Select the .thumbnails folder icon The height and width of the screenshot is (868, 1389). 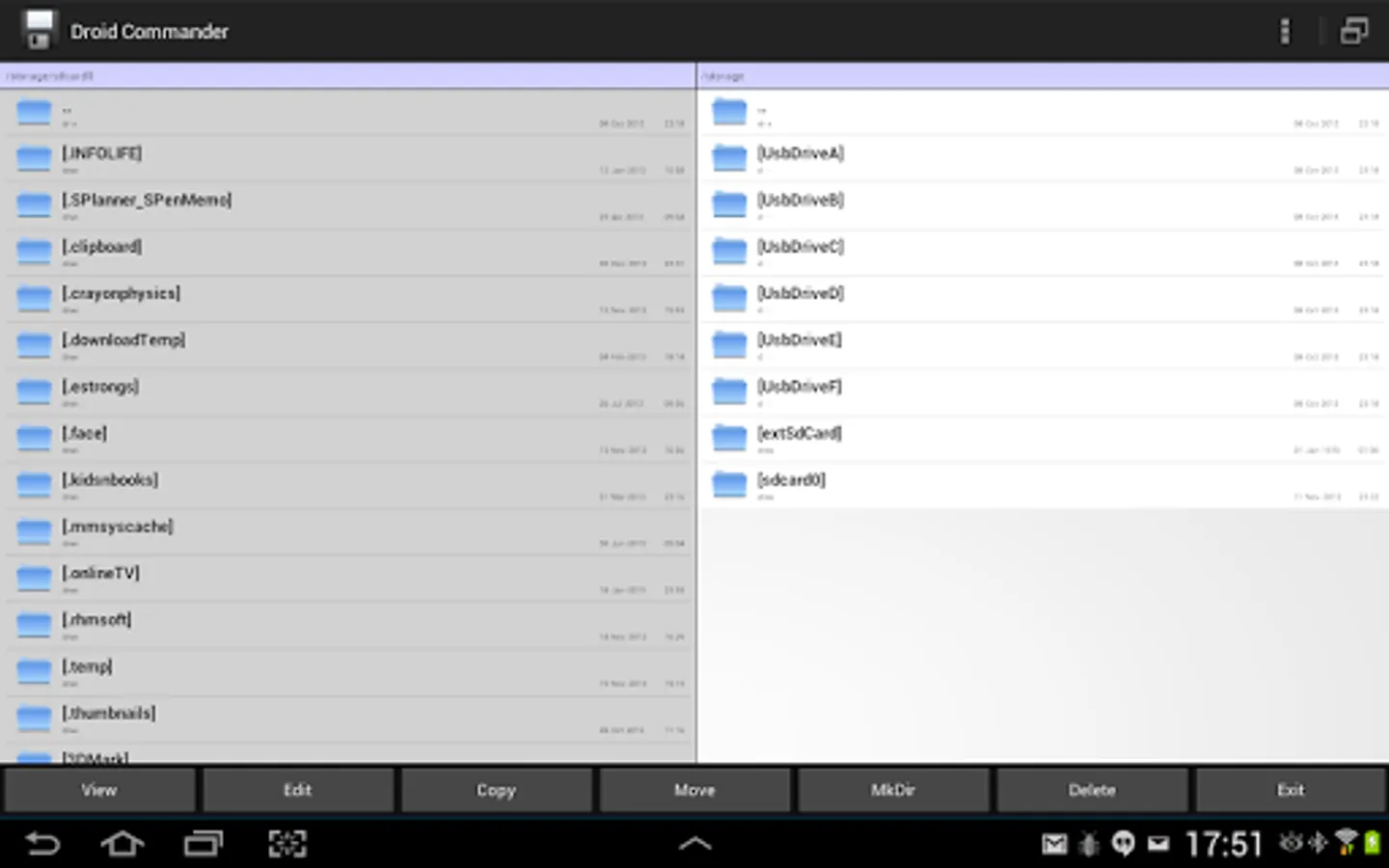click(34, 718)
